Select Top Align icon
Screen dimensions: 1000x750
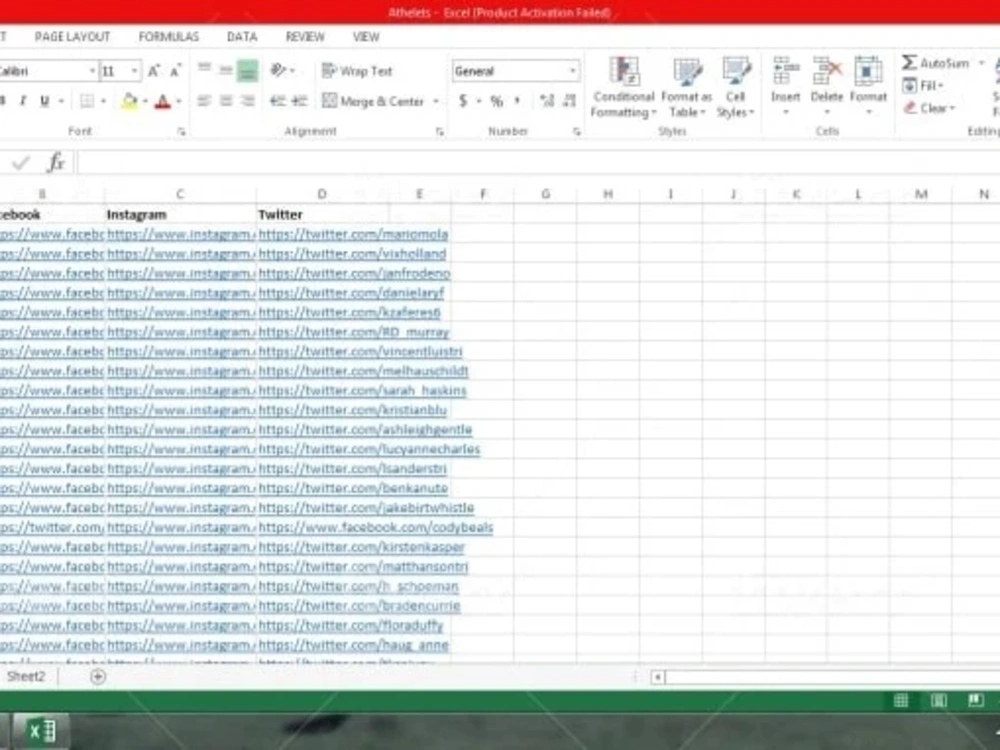204,69
